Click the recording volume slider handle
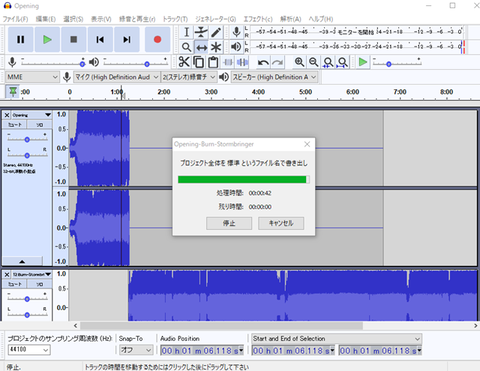Screen dimensions: 480x371 pyautogui.click(x=82, y=63)
